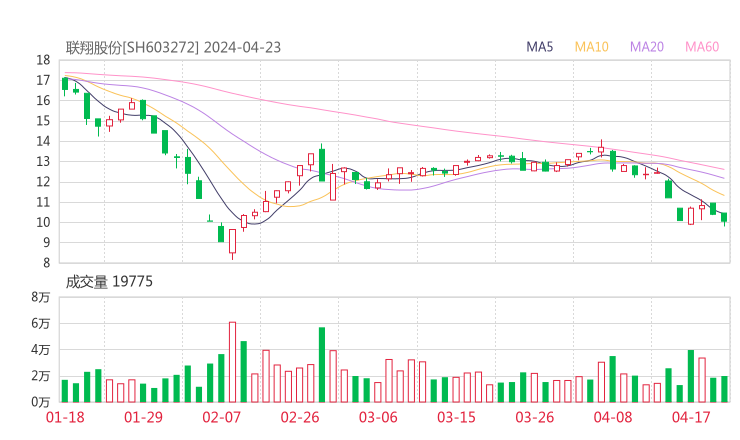Click the tallest green volume bar

click(322, 365)
